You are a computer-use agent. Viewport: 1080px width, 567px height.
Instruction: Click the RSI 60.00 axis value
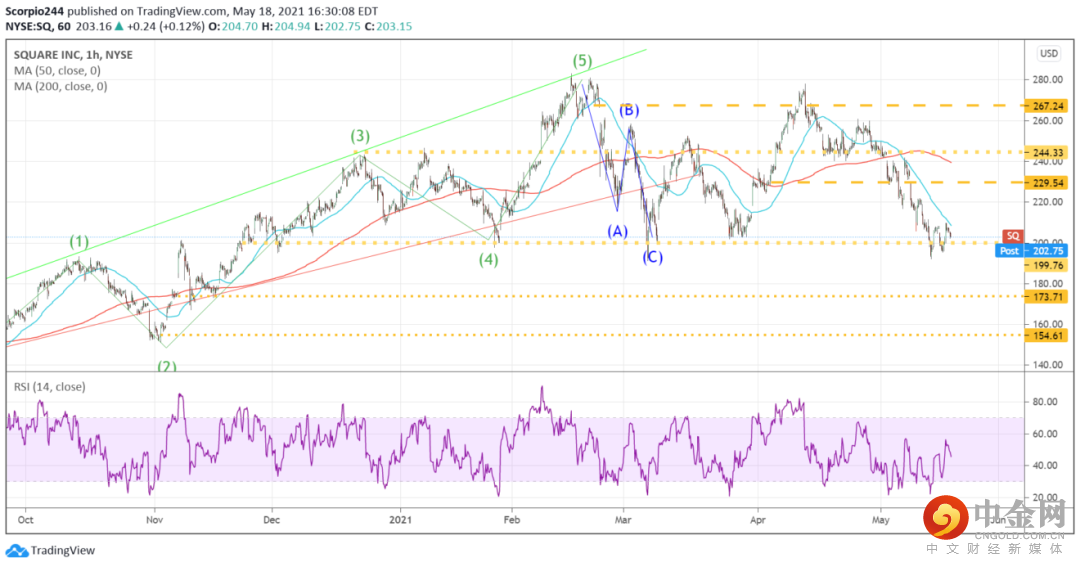pos(1046,433)
